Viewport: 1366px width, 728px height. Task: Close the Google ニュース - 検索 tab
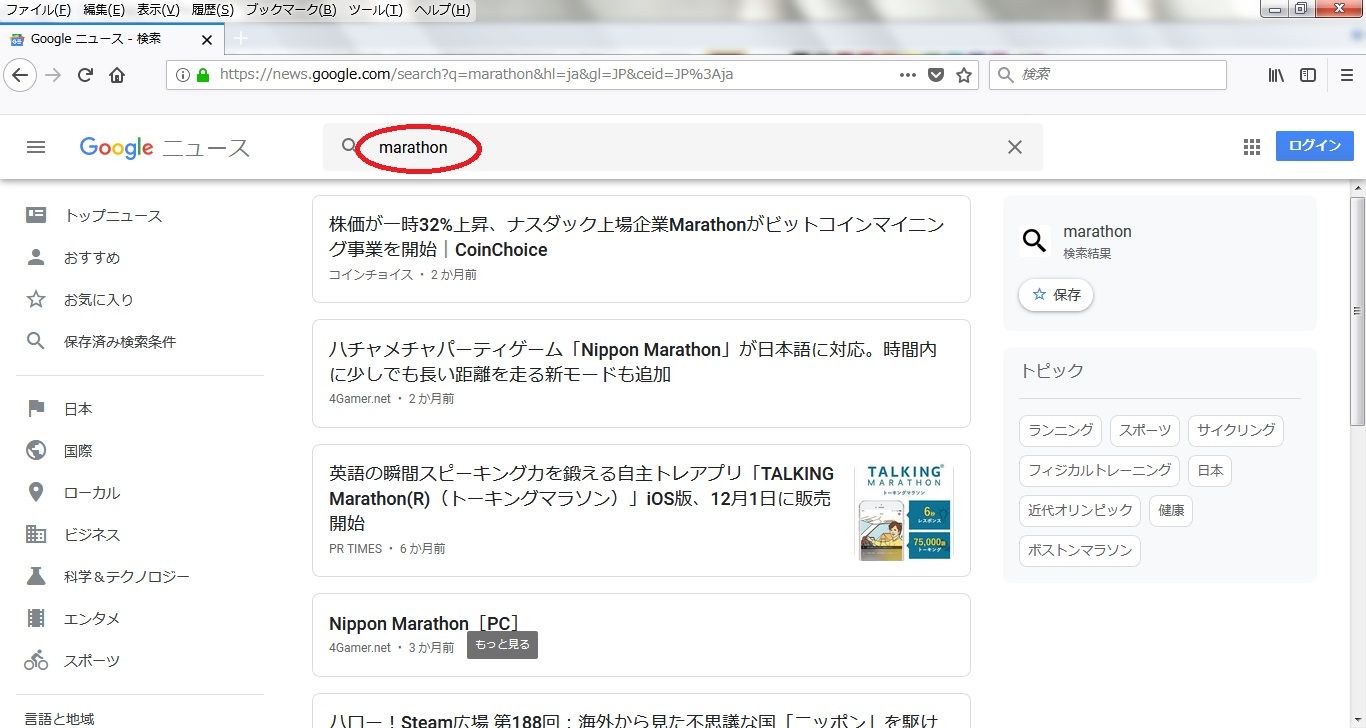point(207,40)
